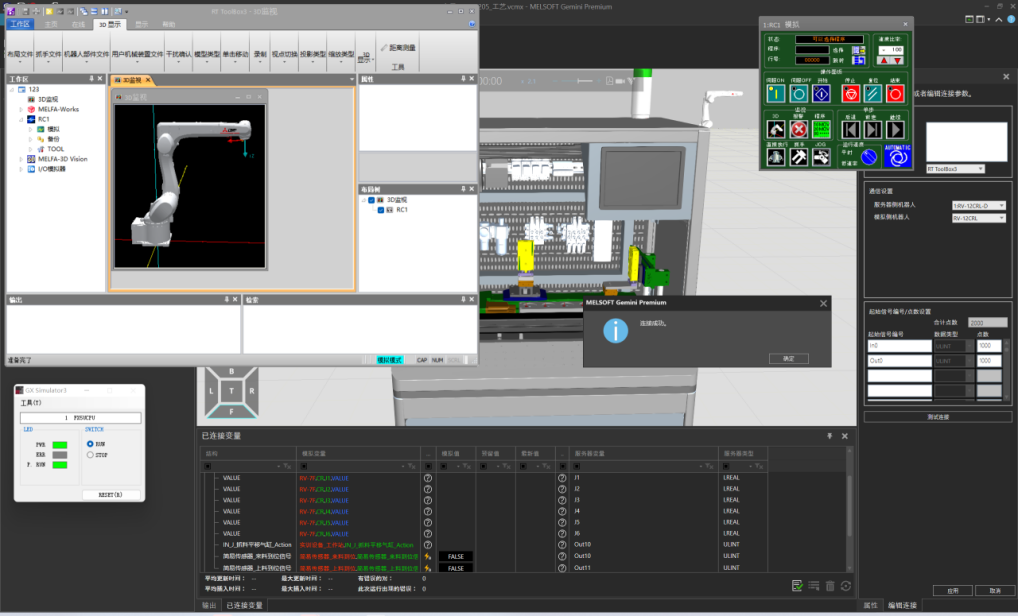Click the view cube T (top) face

231,391
